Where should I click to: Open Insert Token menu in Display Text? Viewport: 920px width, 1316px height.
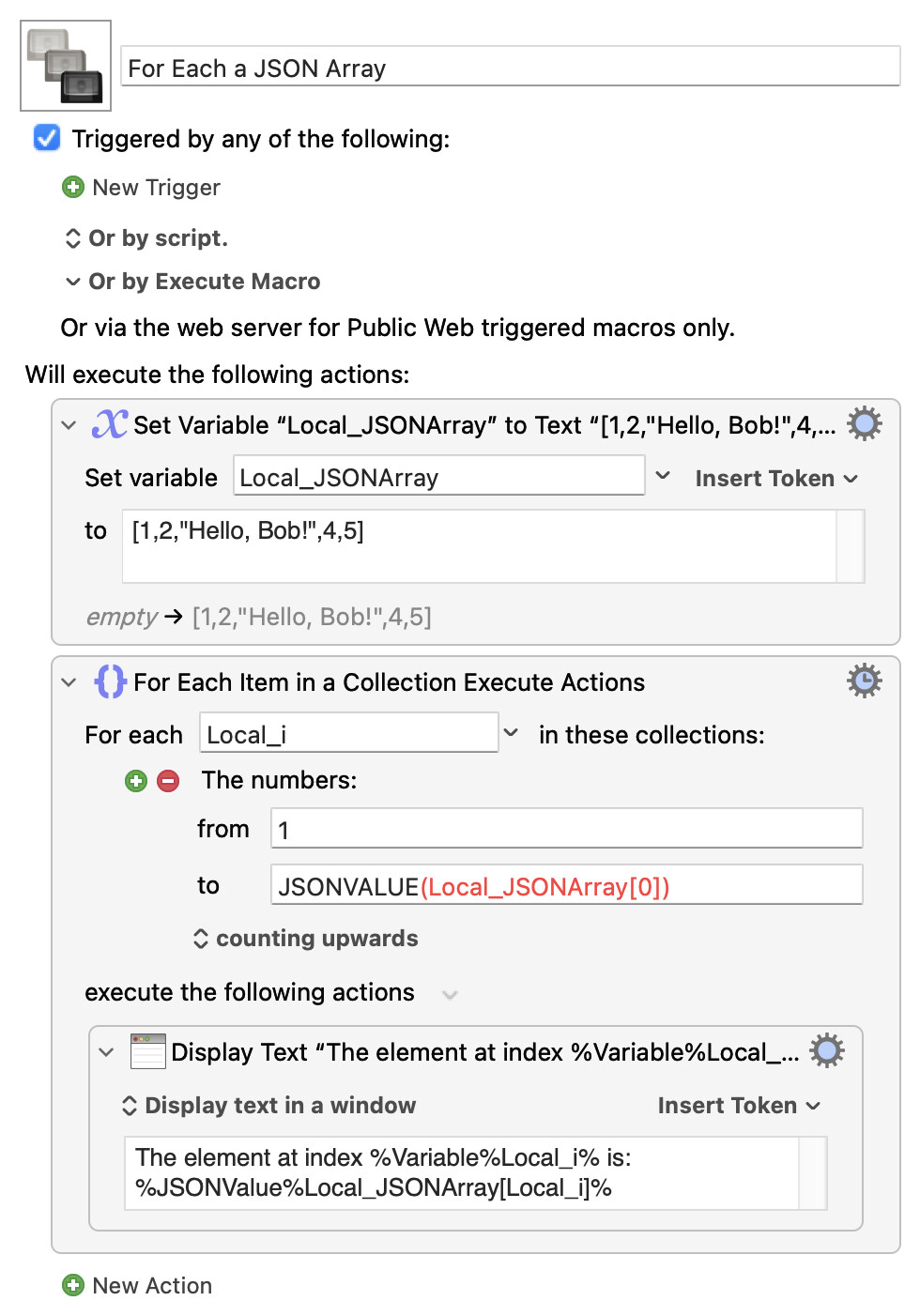click(738, 1106)
